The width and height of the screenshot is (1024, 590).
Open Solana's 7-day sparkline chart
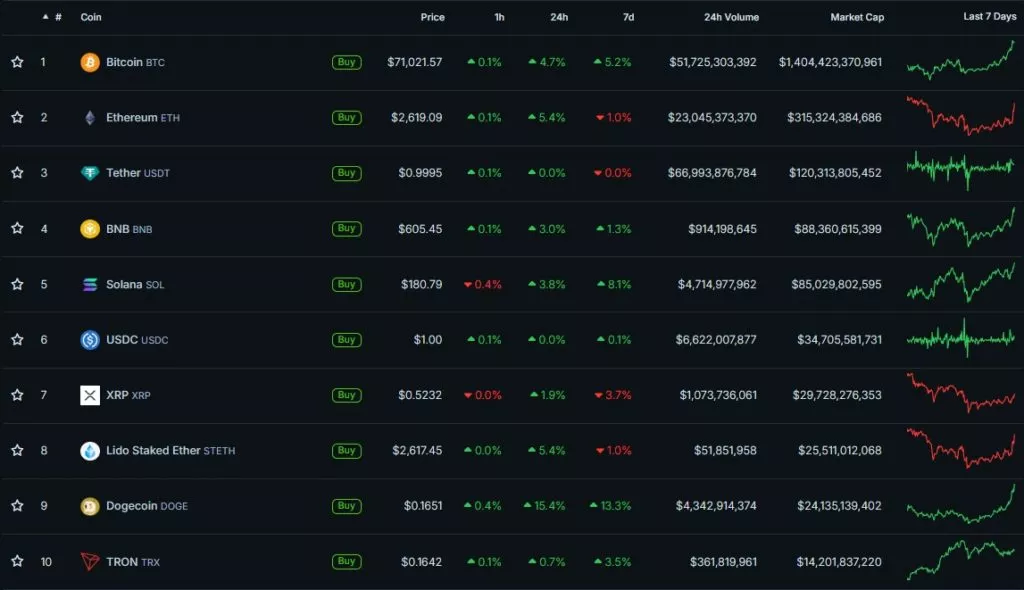[961, 282]
